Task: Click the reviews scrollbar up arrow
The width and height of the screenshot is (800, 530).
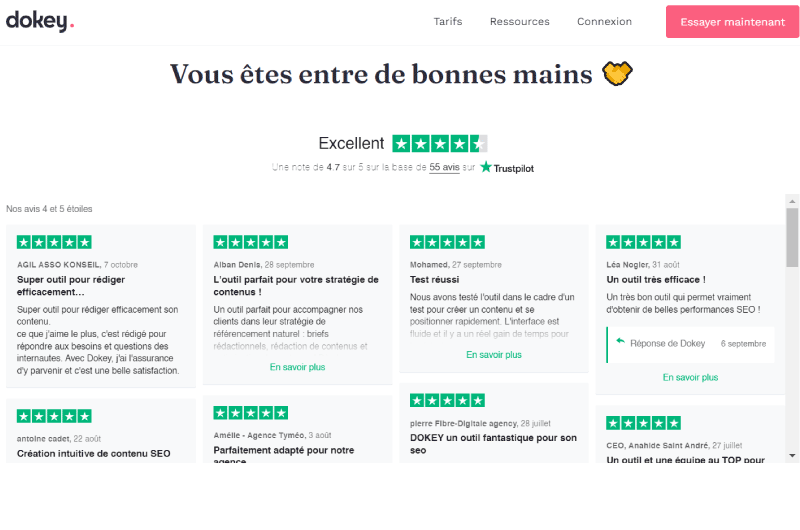Action: (792, 201)
